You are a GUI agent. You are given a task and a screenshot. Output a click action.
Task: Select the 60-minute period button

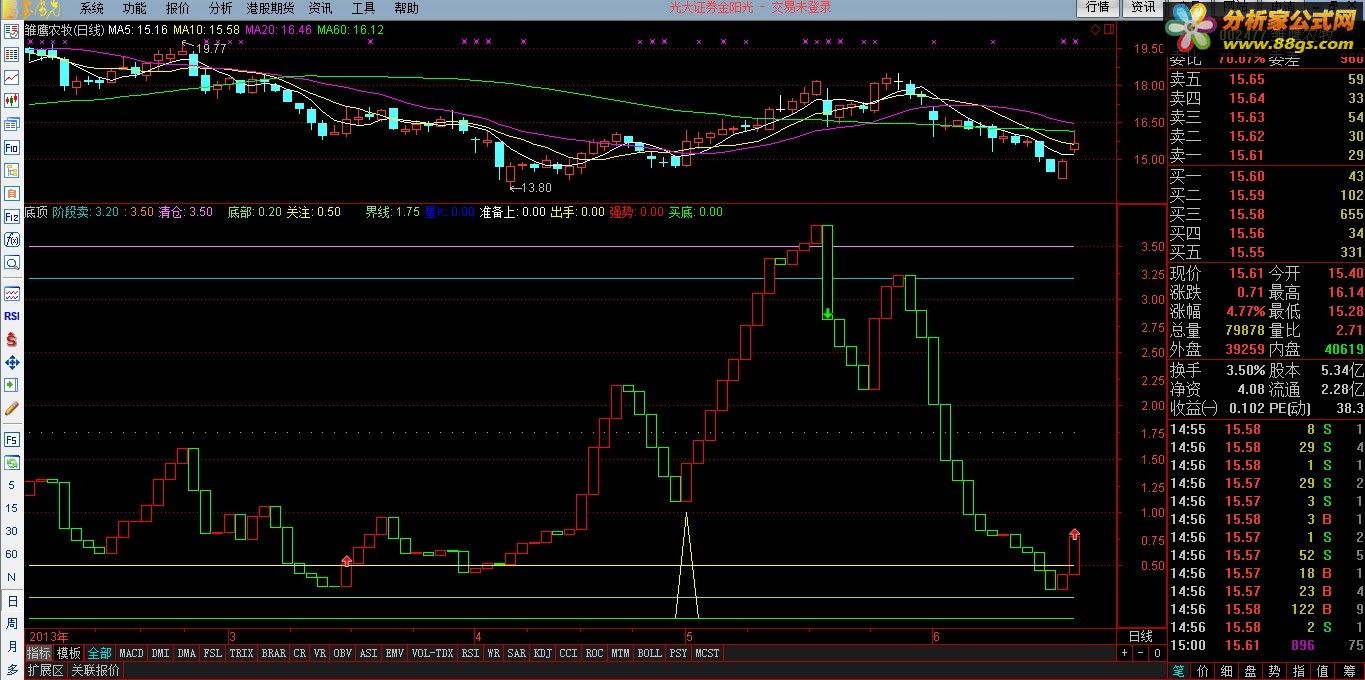[x=12, y=554]
